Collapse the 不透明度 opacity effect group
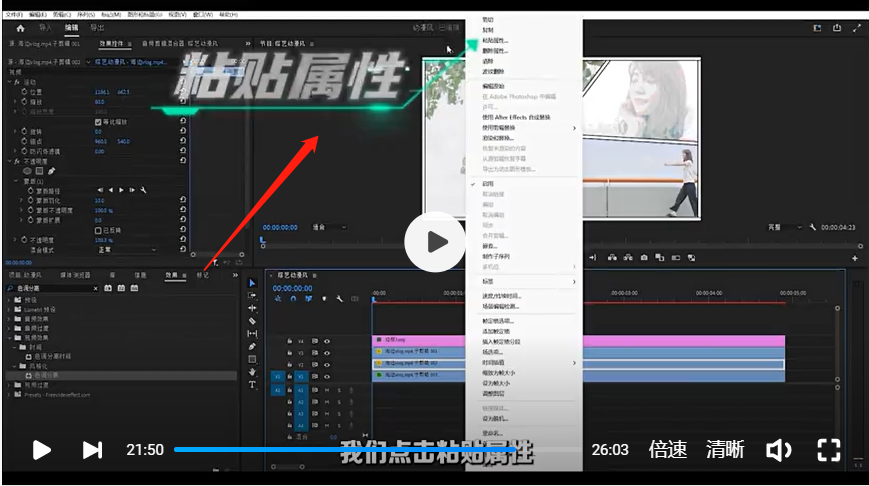Screen dimensions: 869x486 tap(9, 161)
